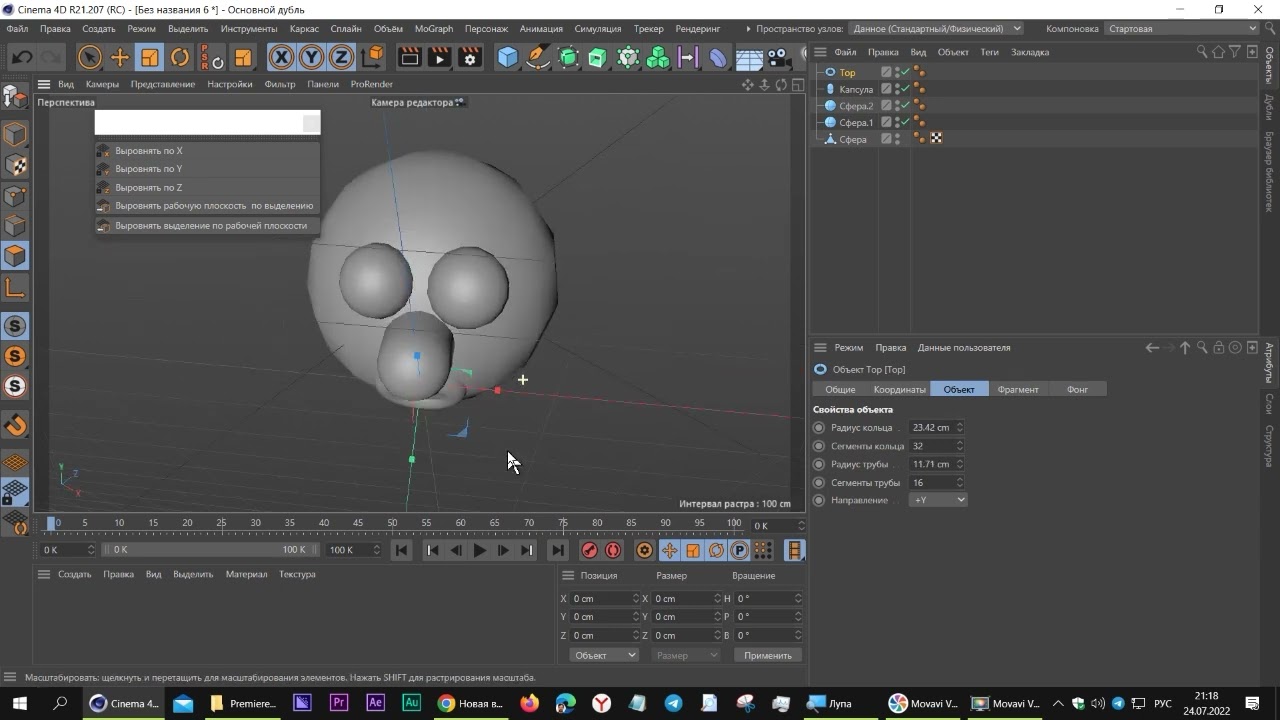Open the Общие attributes tab
Image resolution: width=1280 pixels, height=720 pixels.
(840, 389)
